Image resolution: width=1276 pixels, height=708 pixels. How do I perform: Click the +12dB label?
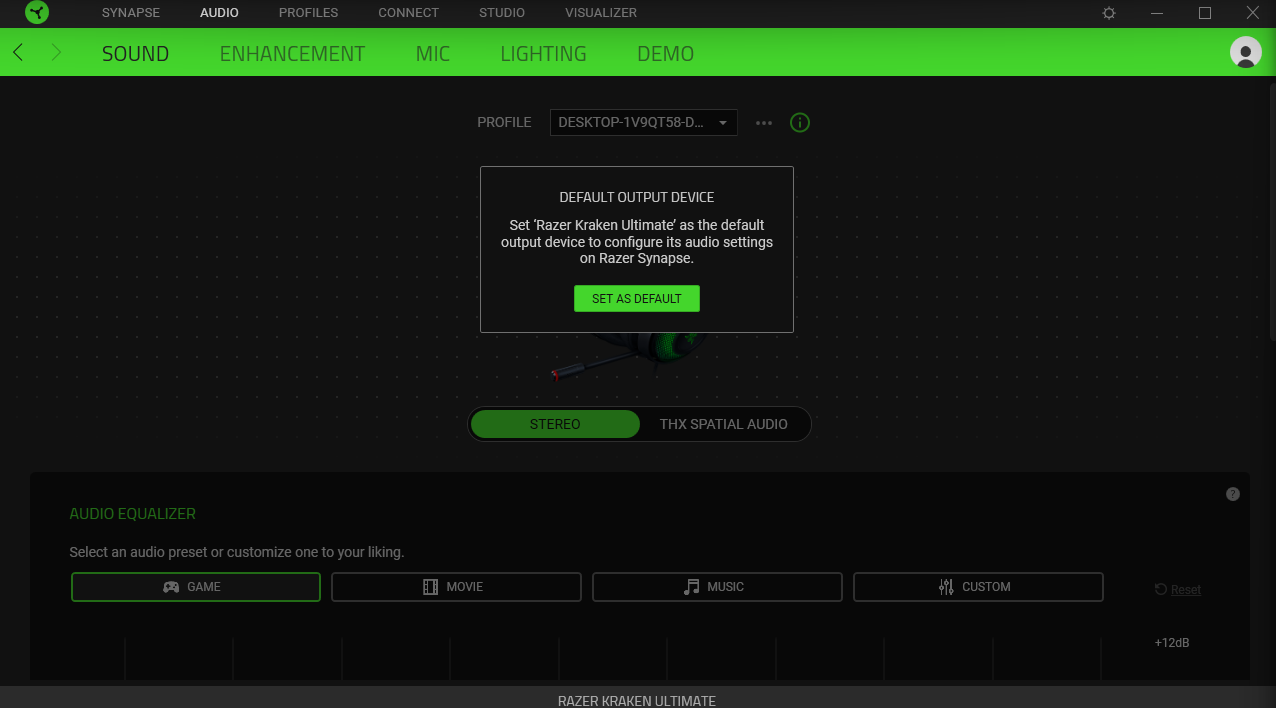click(x=1172, y=643)
